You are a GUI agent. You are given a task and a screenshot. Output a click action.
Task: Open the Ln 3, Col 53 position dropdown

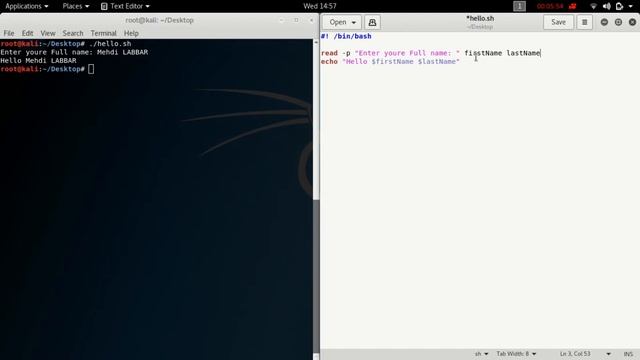(585, 354)
